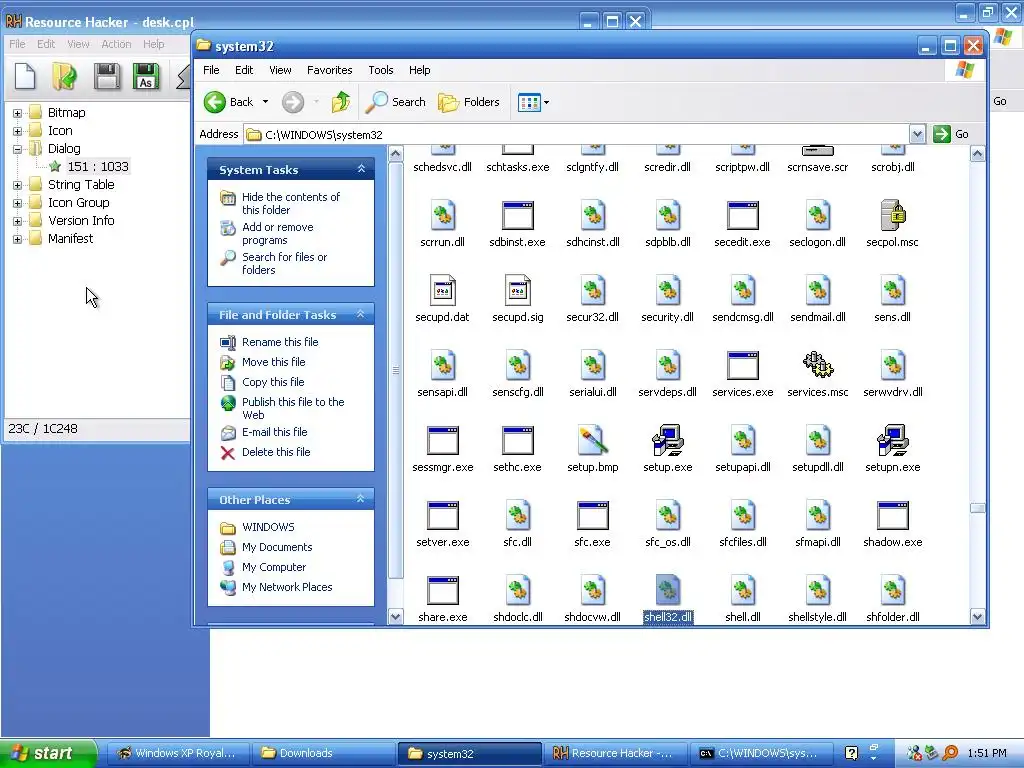Viewport: 1024px width, 768px height.
Task: Open the File menu in system32 window
Action: (x=211, y=70)
